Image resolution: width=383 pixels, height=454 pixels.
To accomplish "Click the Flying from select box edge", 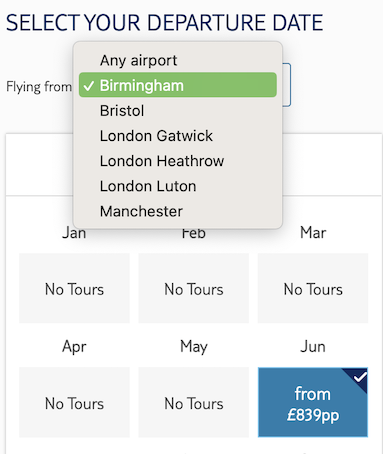I will [287, 85].
